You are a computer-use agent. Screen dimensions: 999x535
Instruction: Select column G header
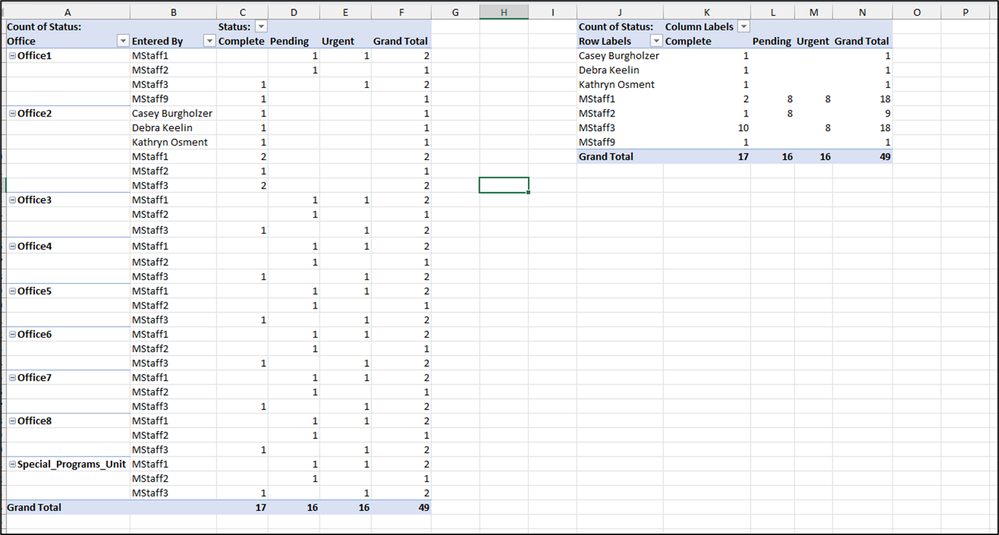[455, 11]
